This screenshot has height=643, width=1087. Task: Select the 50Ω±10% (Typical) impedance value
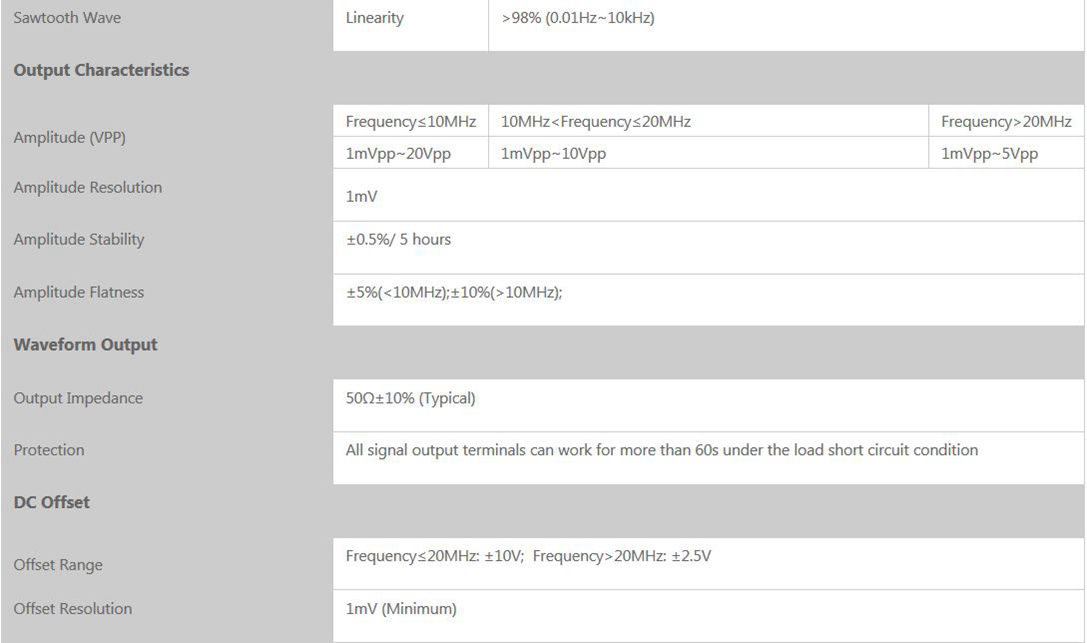(410, 399)
